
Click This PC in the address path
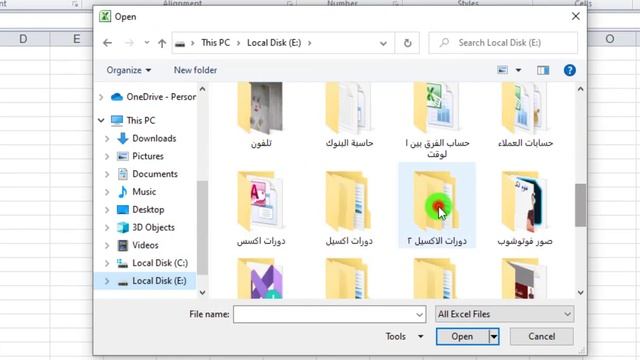point(216,43)
